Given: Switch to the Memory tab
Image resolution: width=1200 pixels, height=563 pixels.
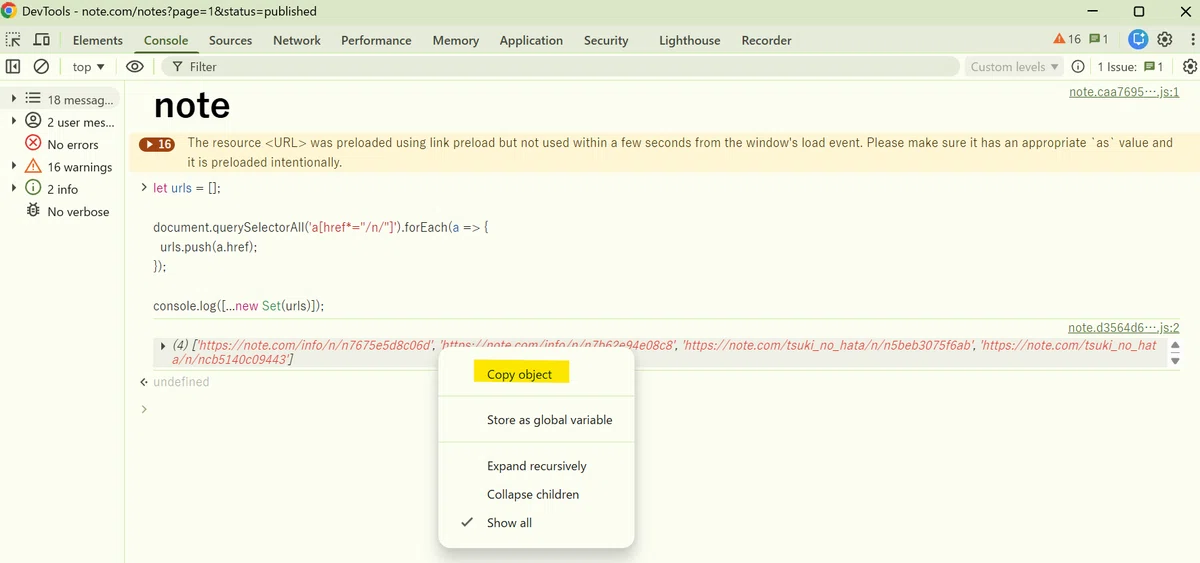Looking at the screenshot, I should click(x=456, y=40).
